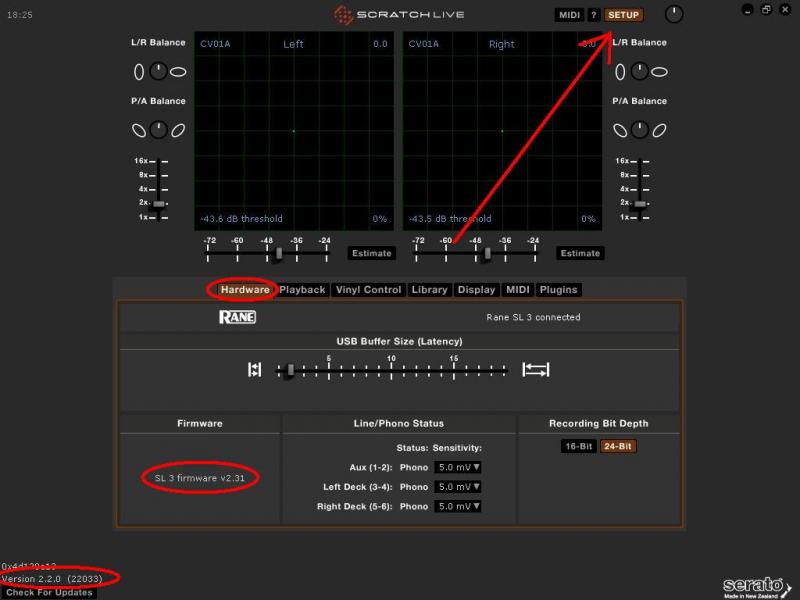Click Estimate for the Left scope

tap(371, 253)
